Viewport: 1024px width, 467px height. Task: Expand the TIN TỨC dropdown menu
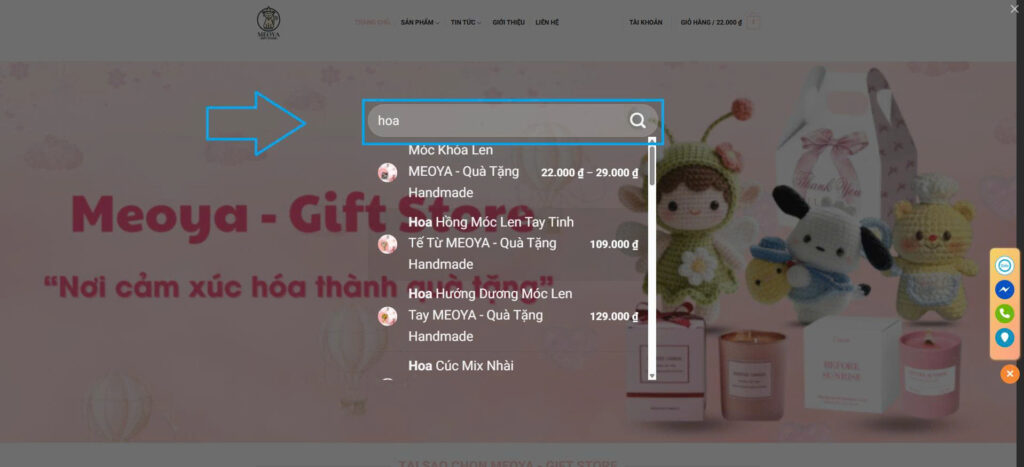click(x=466, y=22)
